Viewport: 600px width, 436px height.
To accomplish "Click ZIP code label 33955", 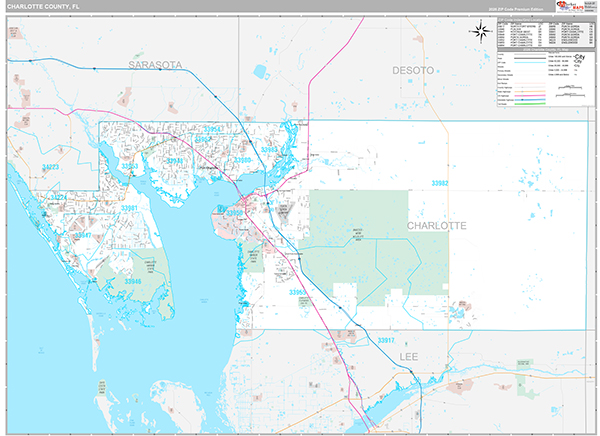I will pyautogui.click(x=297, y=292).
